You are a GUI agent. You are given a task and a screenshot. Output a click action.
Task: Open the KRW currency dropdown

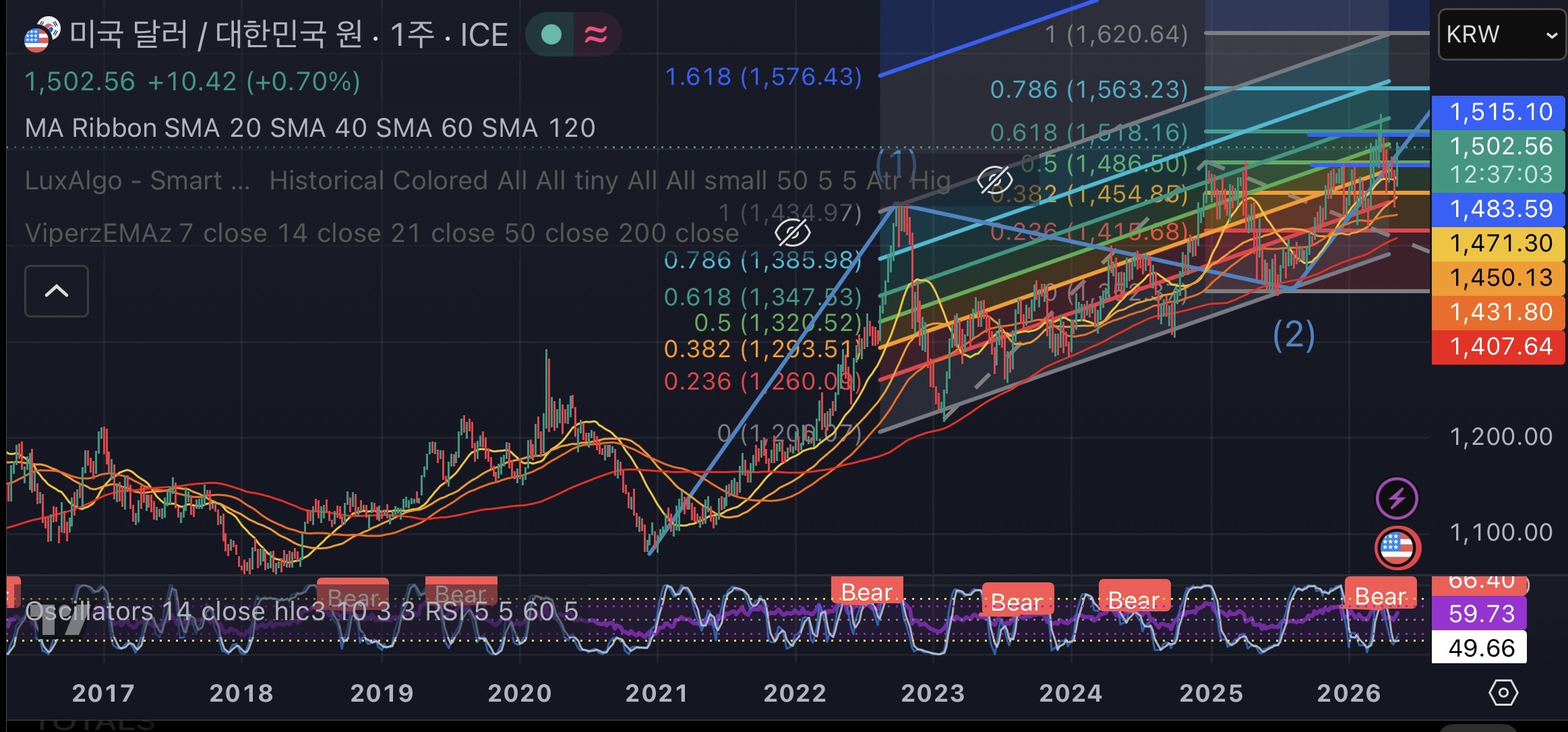(x=1502, y=34)
